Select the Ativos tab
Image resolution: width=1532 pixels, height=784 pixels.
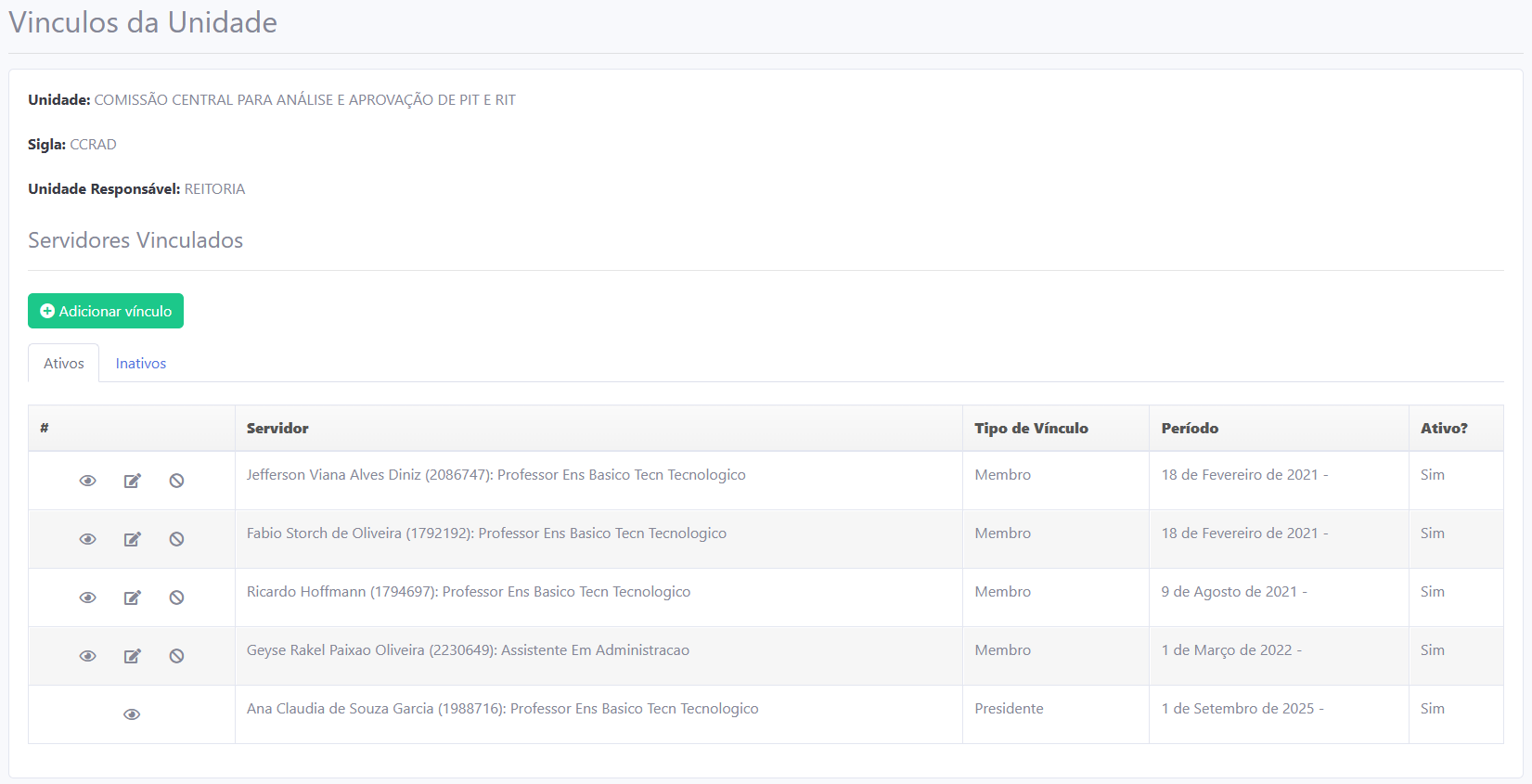[x=64, y=364]
